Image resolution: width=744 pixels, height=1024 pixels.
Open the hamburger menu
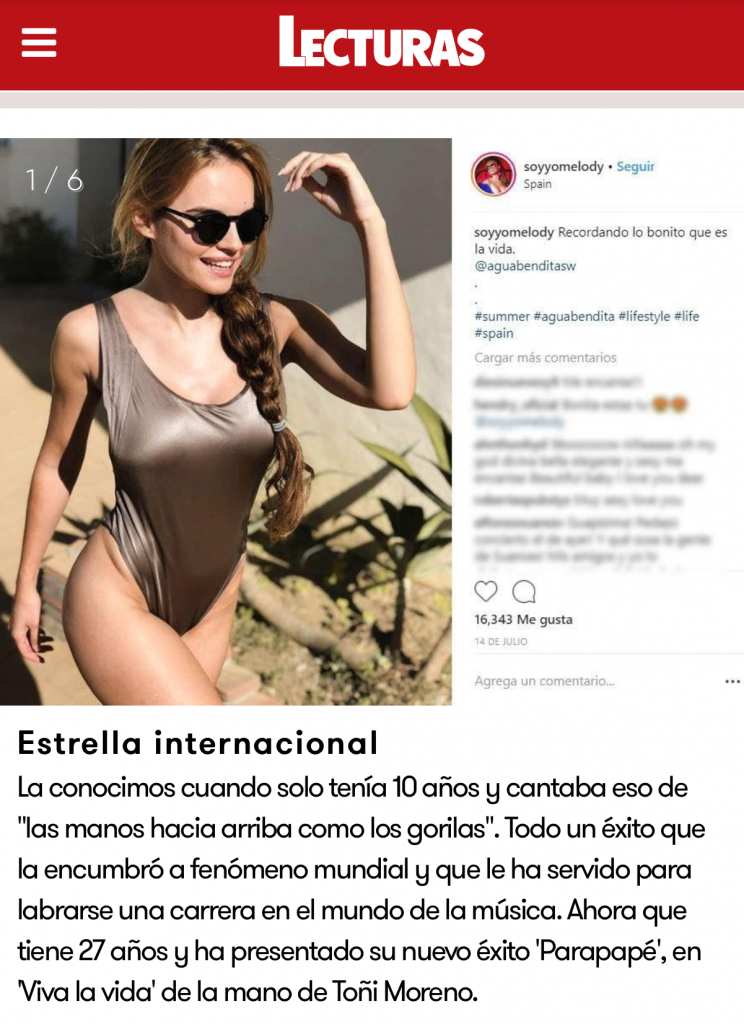39,43
